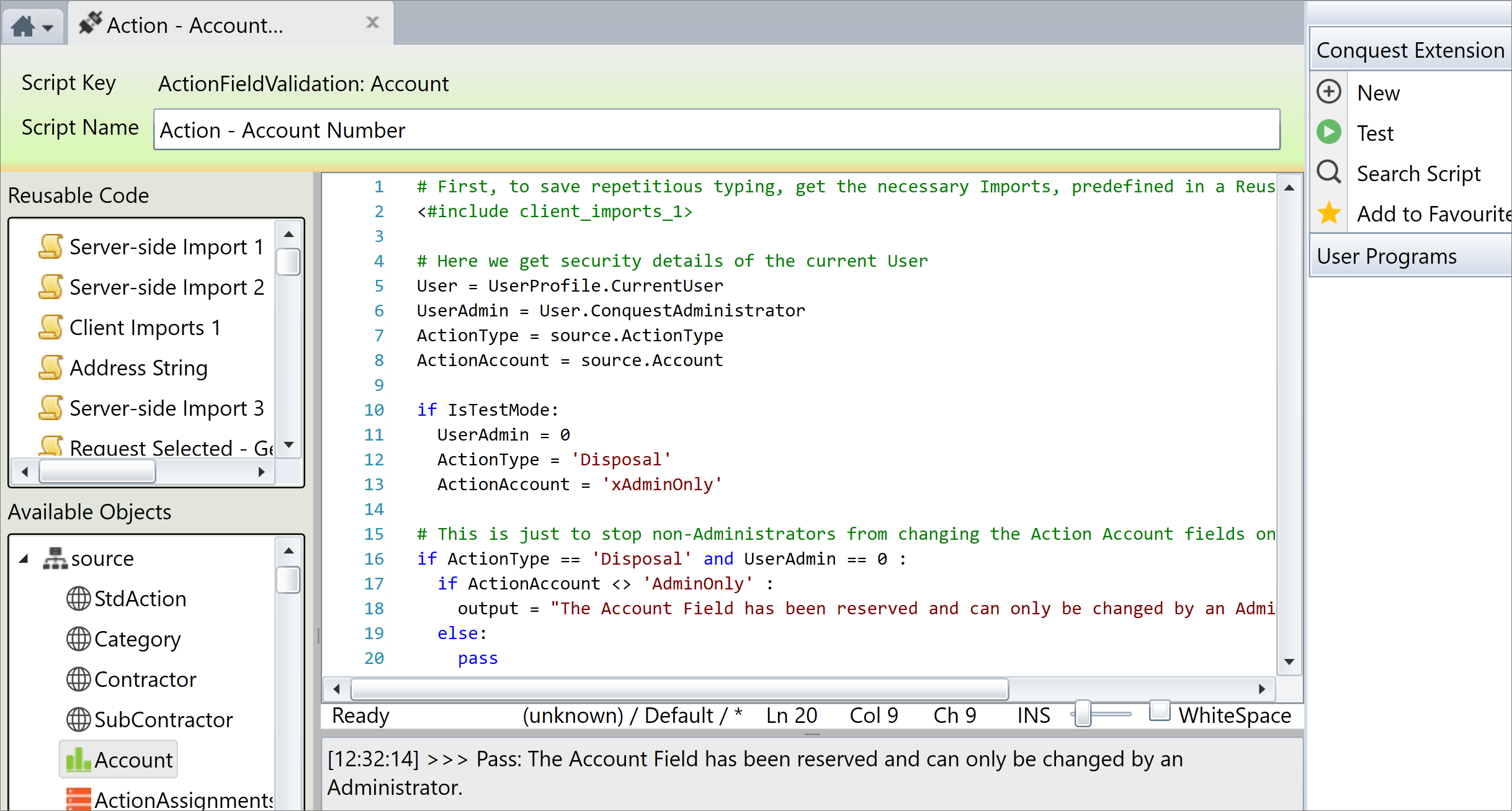The image size is (1512, 811).
Task: Select Category in Available Objects
Action: pos(137,639)
